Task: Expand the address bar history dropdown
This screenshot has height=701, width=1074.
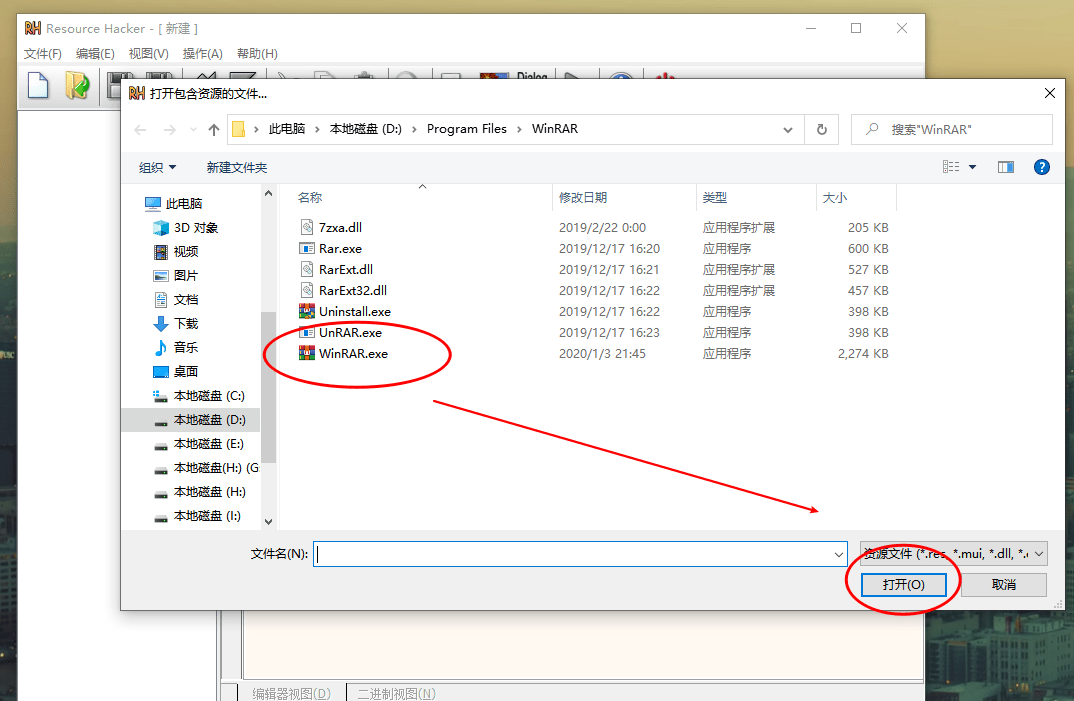Action: point(788,130)
